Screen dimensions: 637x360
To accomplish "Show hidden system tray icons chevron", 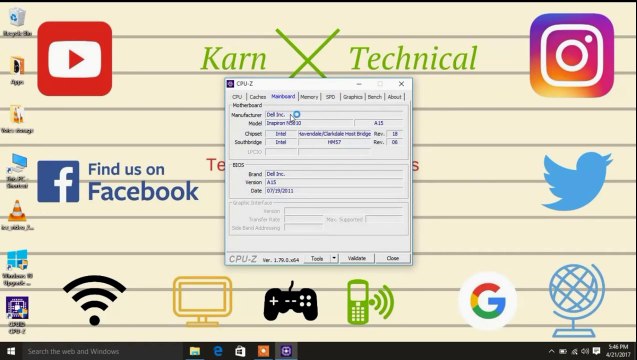I will (551, 351).
